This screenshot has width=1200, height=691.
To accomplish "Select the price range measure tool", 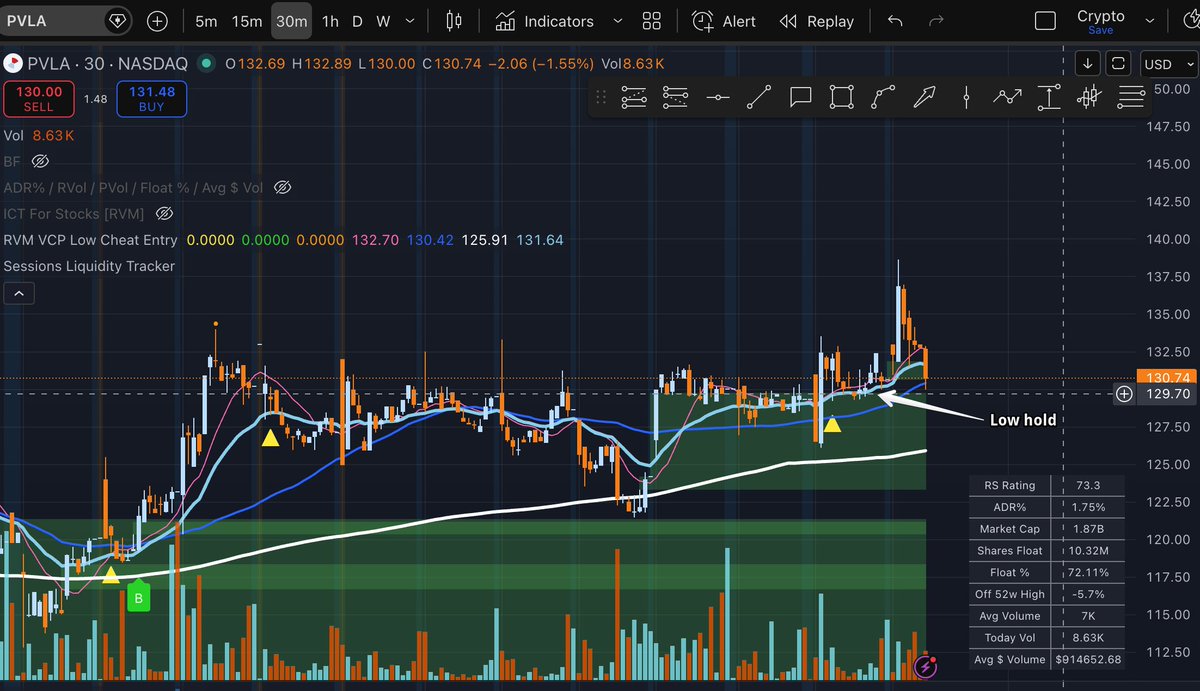I will pos(1049,97).
